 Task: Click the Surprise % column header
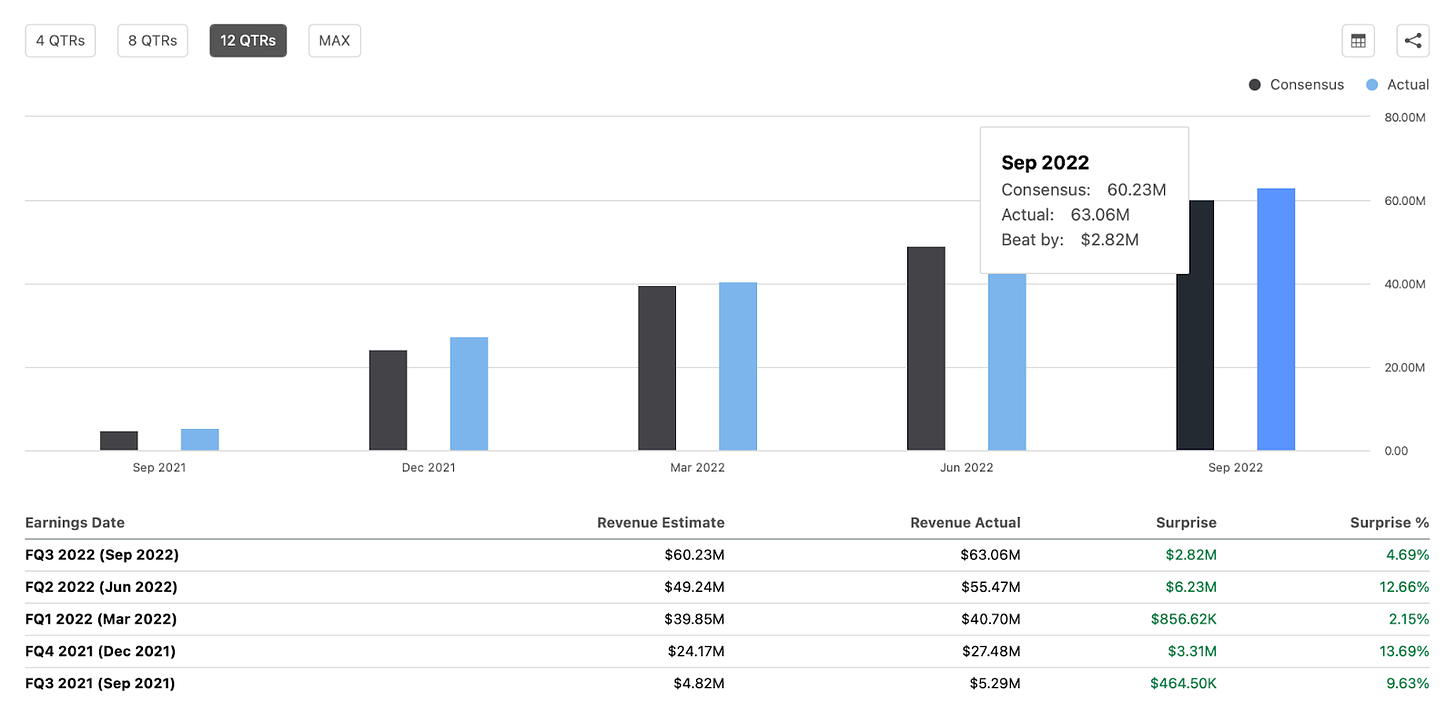pos(1390,523)
